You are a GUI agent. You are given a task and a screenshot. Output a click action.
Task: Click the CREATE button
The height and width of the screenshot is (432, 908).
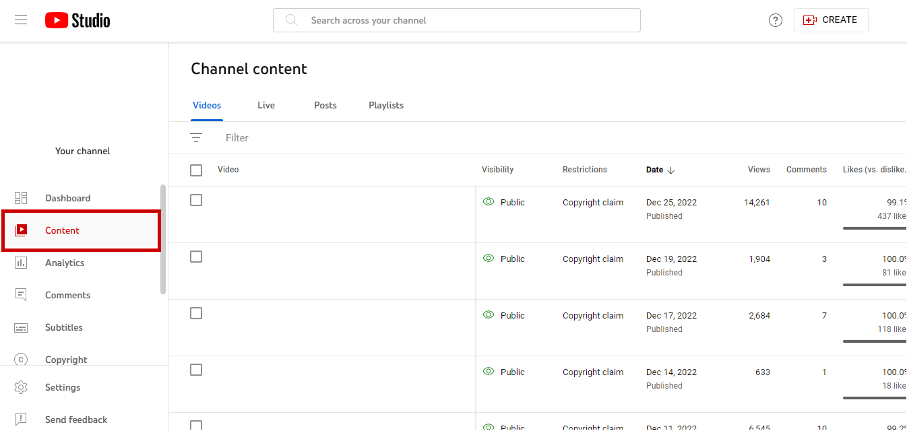pos(831,20)
